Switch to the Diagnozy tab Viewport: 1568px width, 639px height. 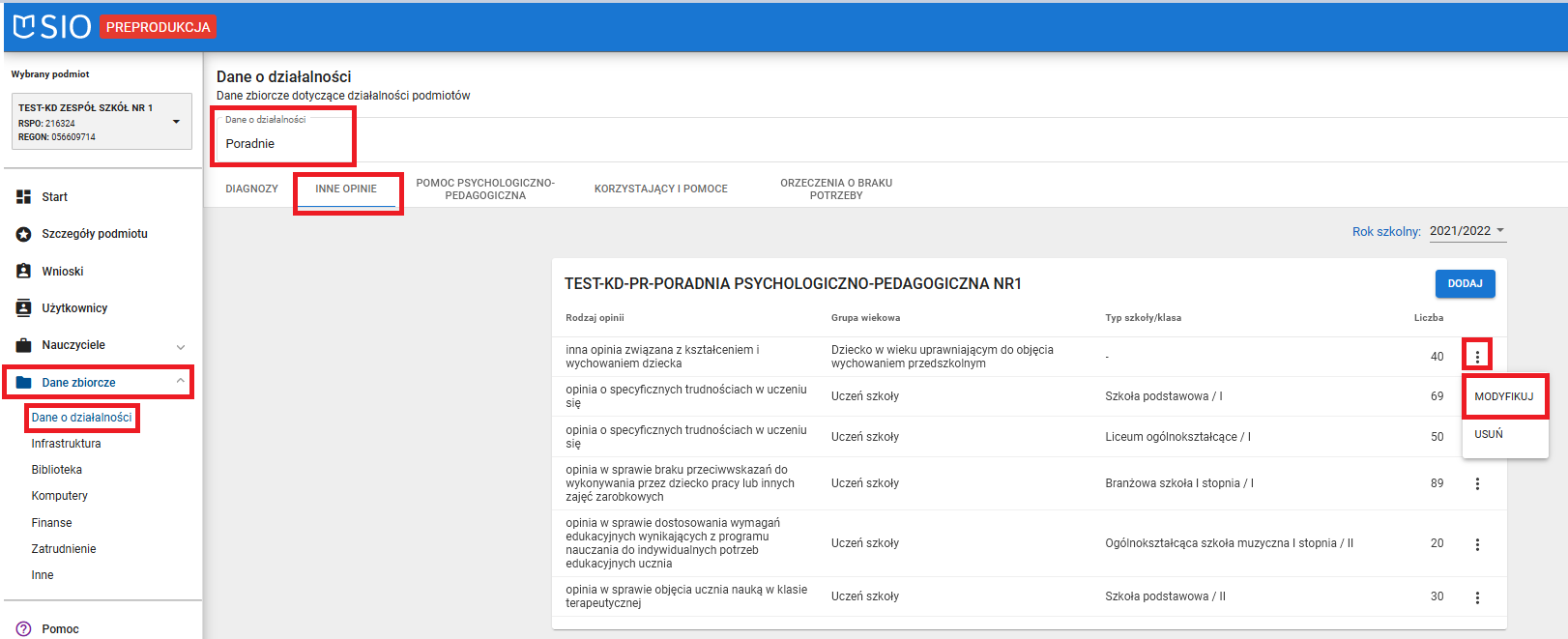click(x=251, y=189)
